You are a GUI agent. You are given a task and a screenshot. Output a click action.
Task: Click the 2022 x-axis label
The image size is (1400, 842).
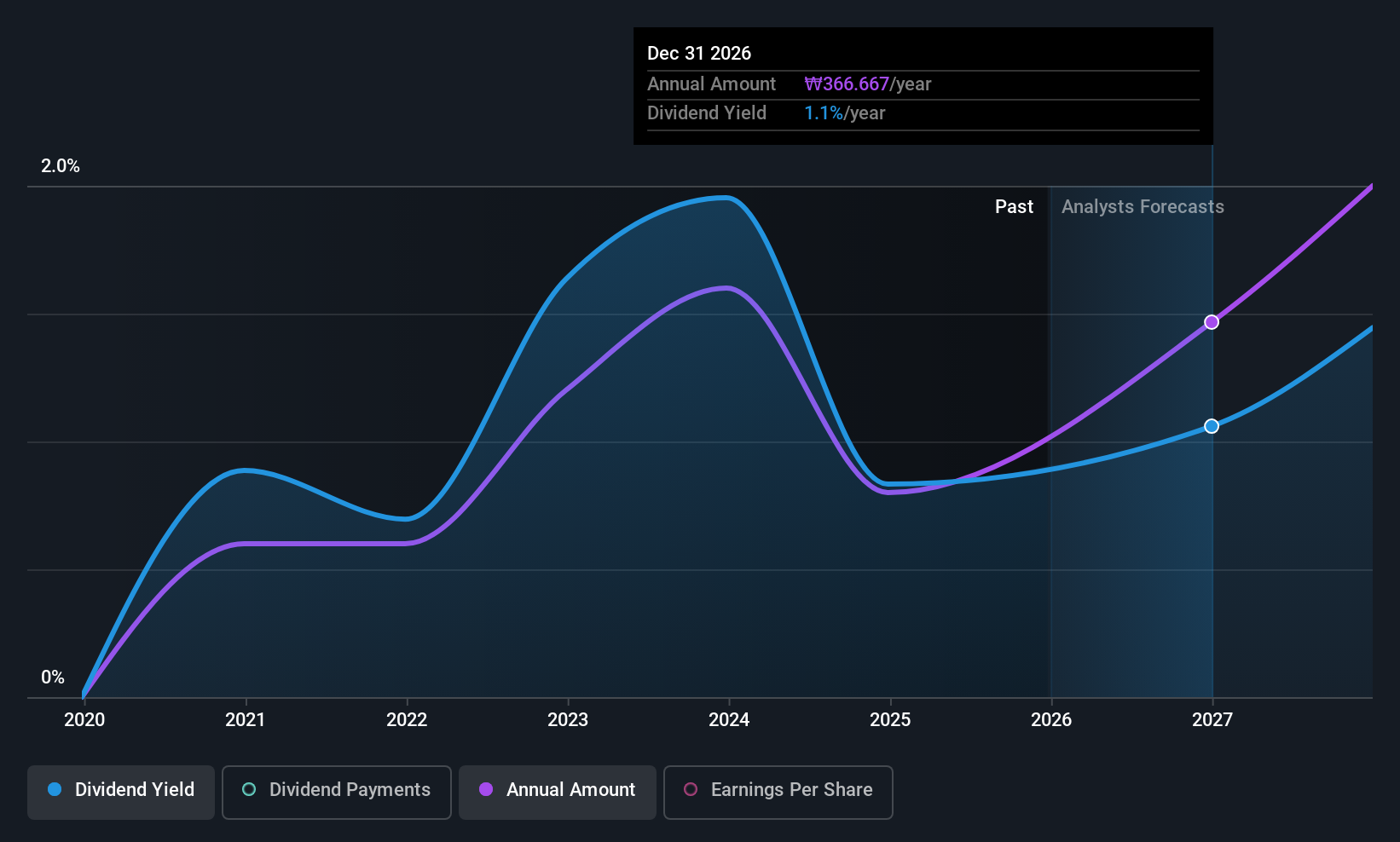coord(407,720)
